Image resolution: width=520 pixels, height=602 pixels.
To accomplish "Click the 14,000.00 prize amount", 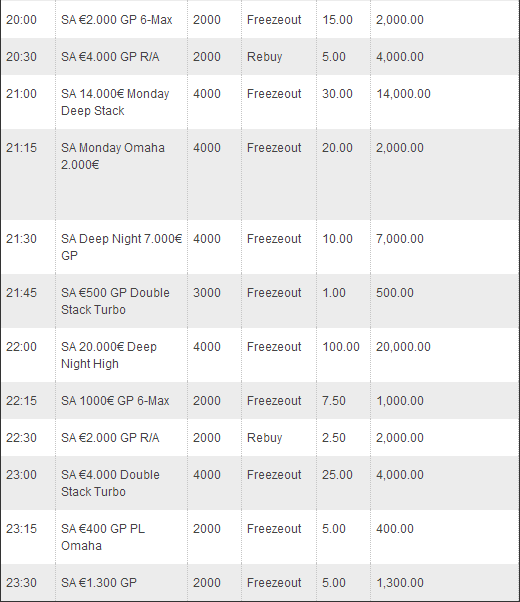I will point(403,94).
